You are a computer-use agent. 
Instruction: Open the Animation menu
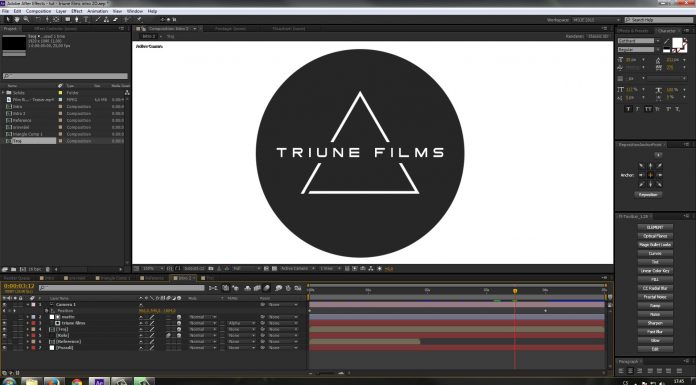97,11
